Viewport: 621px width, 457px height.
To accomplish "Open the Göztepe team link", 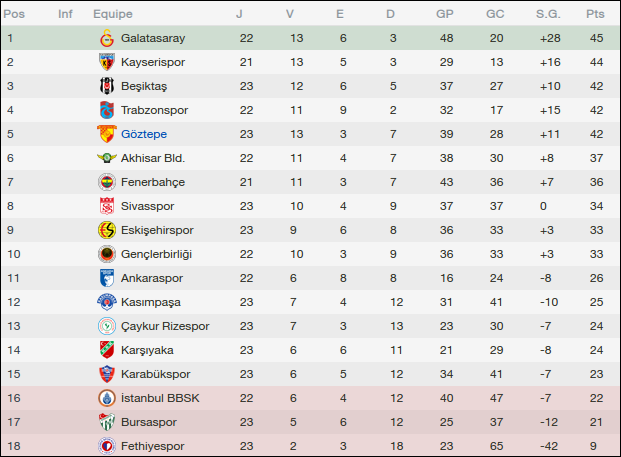I will tap(143, 134).
